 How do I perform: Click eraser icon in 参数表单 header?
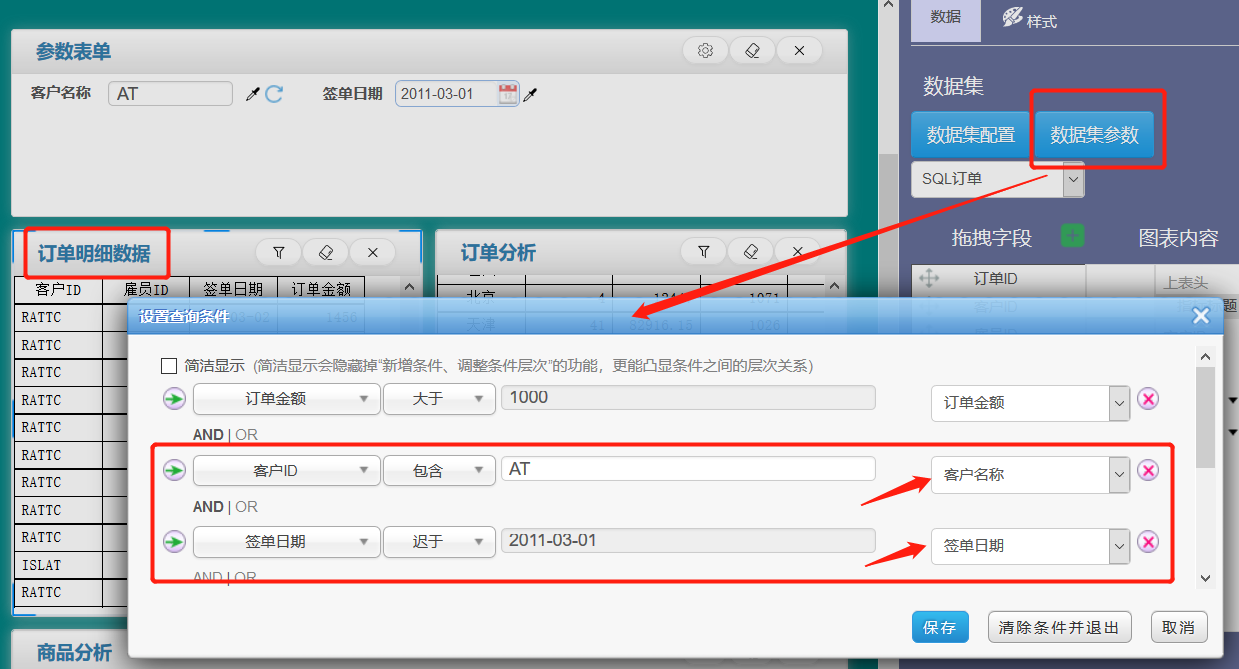[753, 51]
